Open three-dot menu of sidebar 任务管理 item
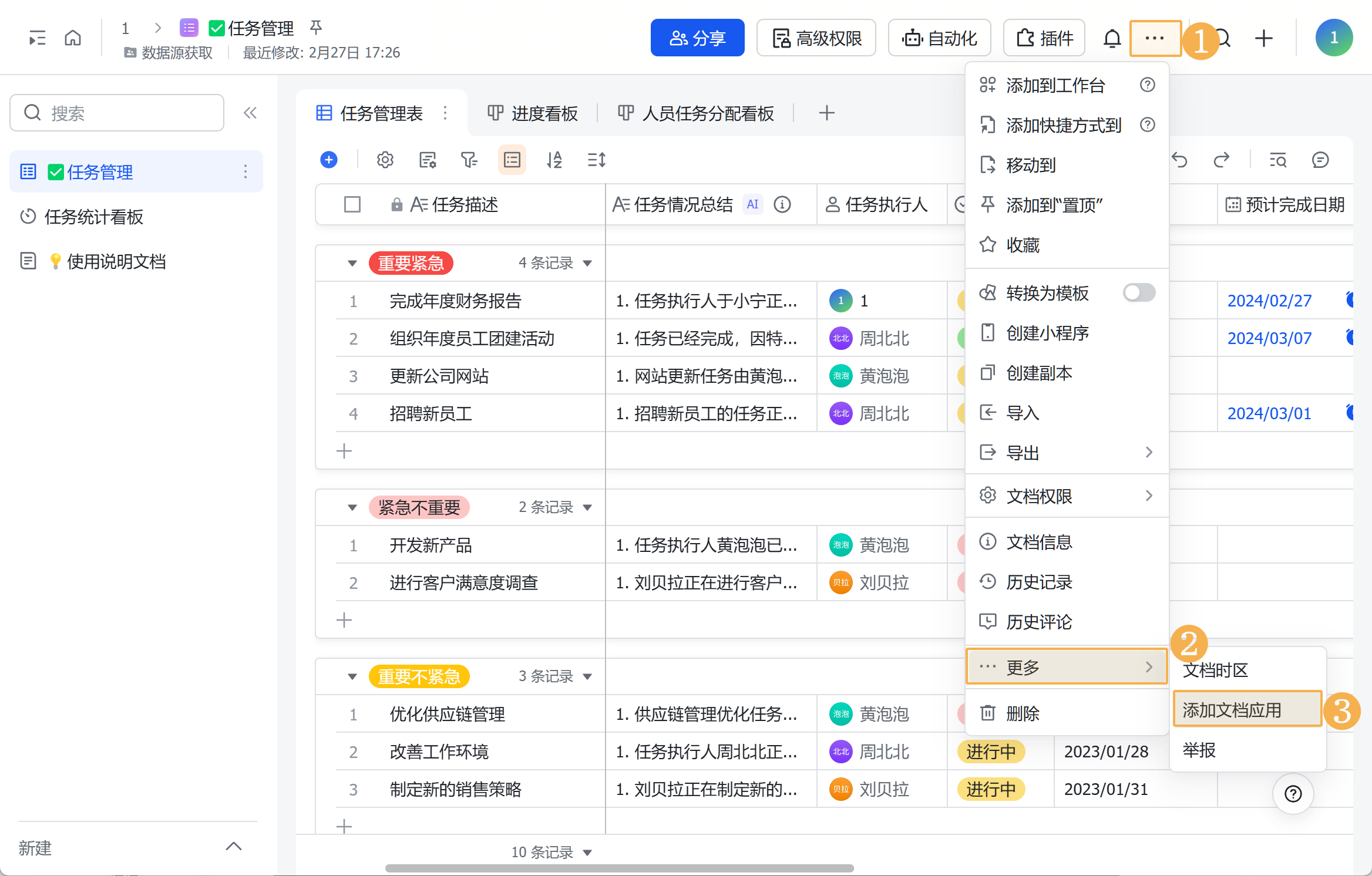The image size is (1372, 876). pyautogui.click(x=246, y=171)
